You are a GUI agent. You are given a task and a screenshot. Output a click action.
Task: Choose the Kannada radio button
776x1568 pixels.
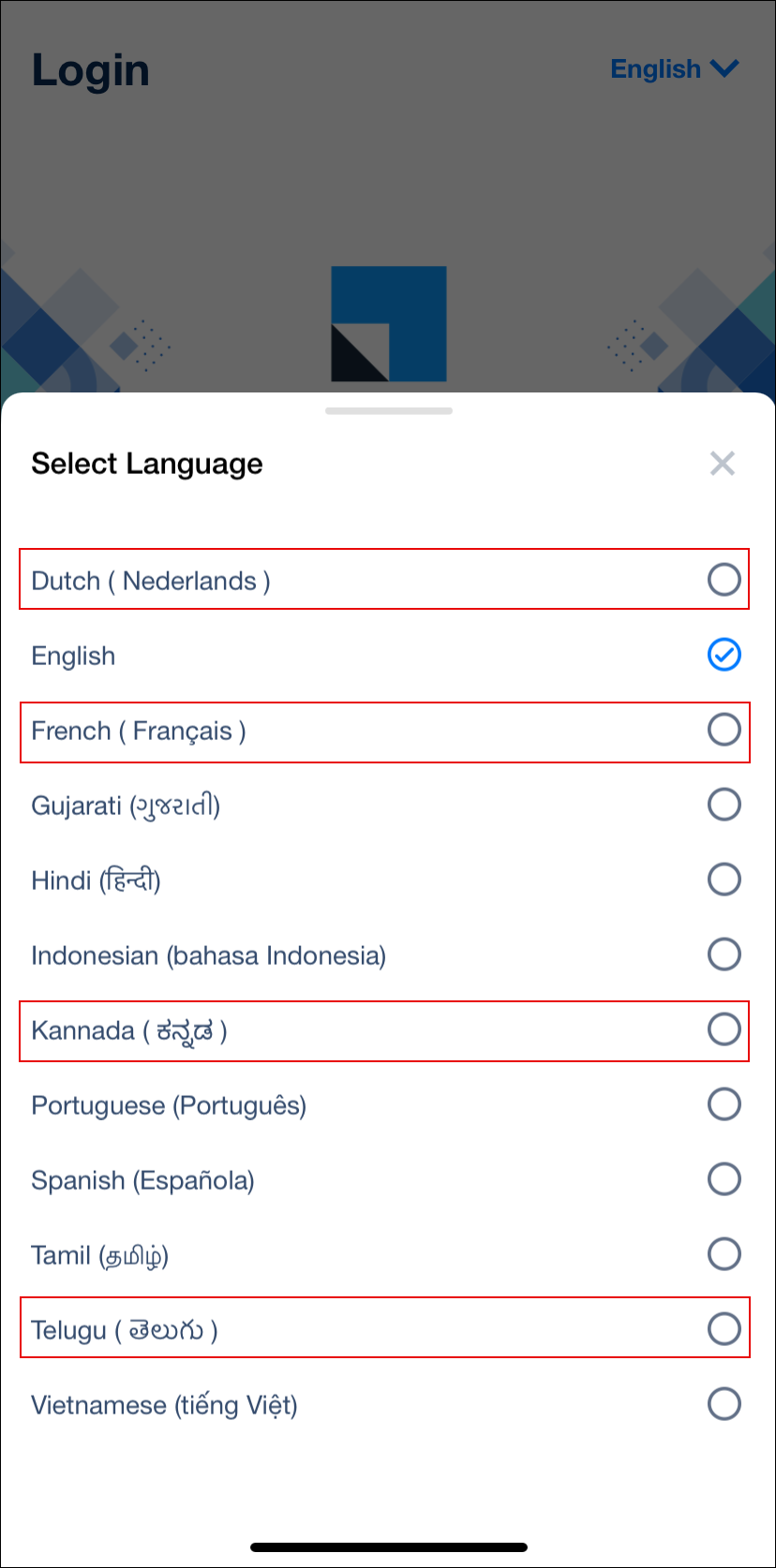coord(724,1029)
